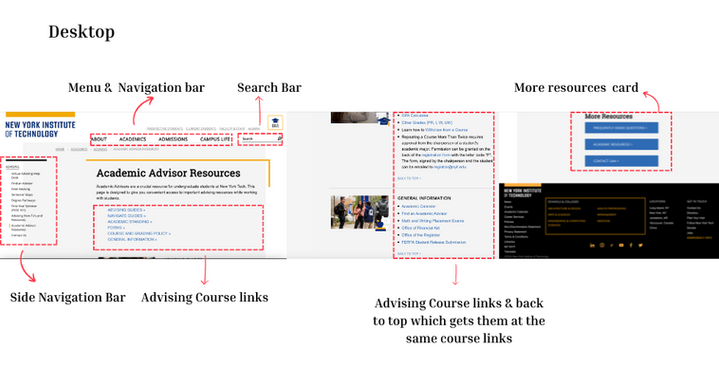Open Architecture & Design footer link
Viewport: 719px width, 367px height.
point(564,209)
